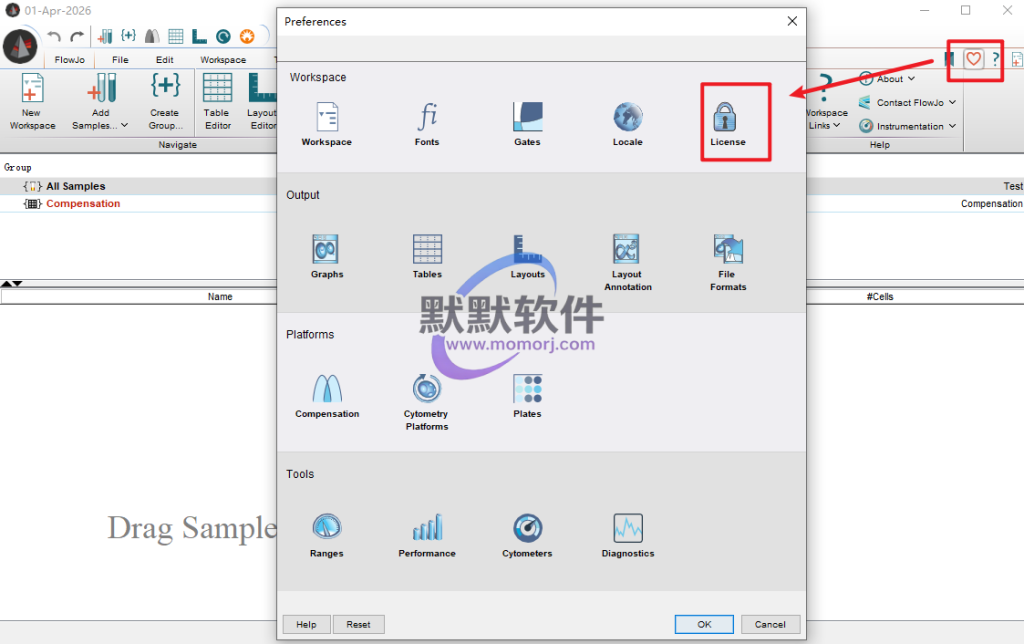Click the heart Preferences icon in the toolbar
The image size is (1024, 644).
[973, 59]
